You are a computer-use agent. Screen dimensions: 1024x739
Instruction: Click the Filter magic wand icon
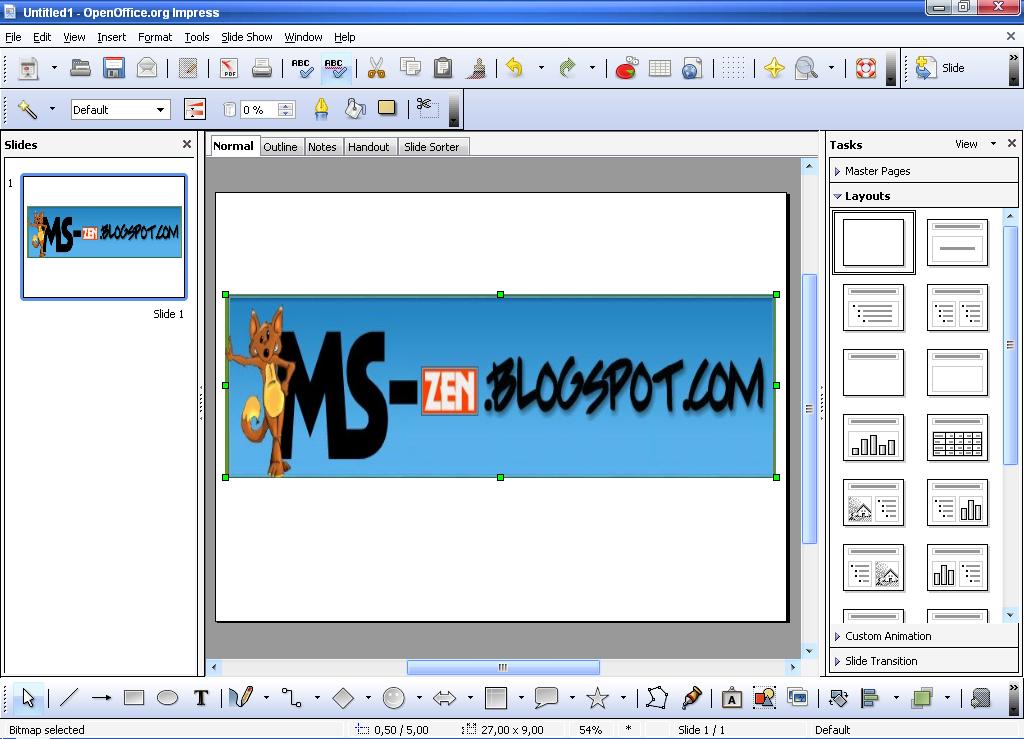[27, 110]
